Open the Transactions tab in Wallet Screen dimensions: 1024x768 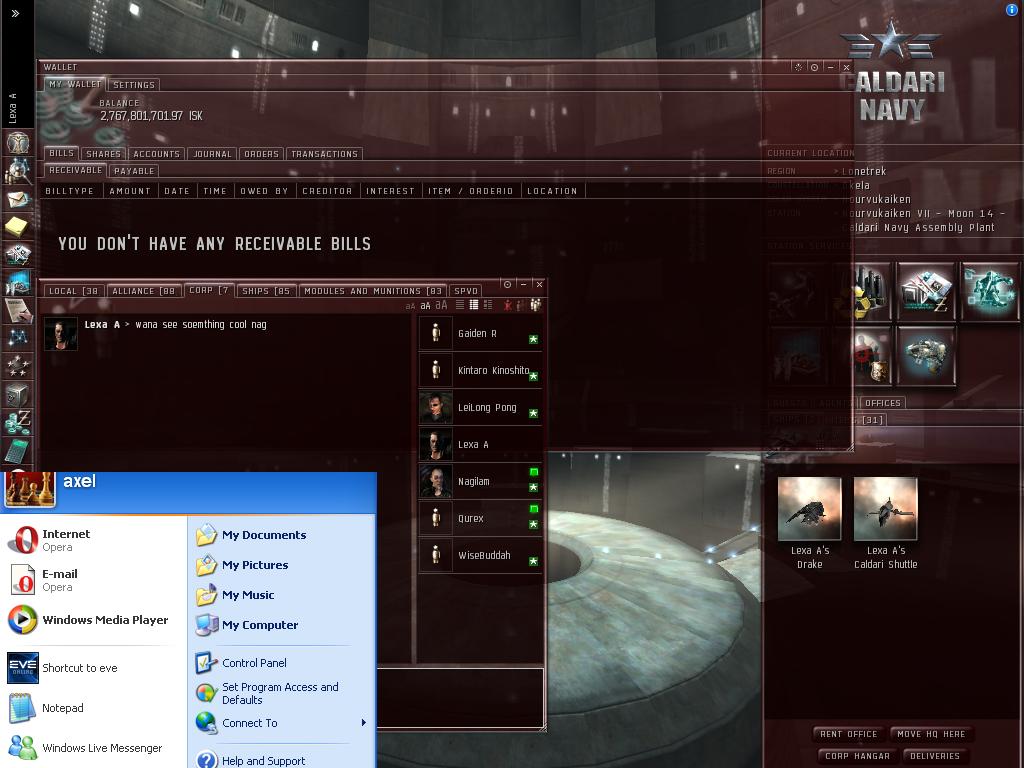(325, 154)
